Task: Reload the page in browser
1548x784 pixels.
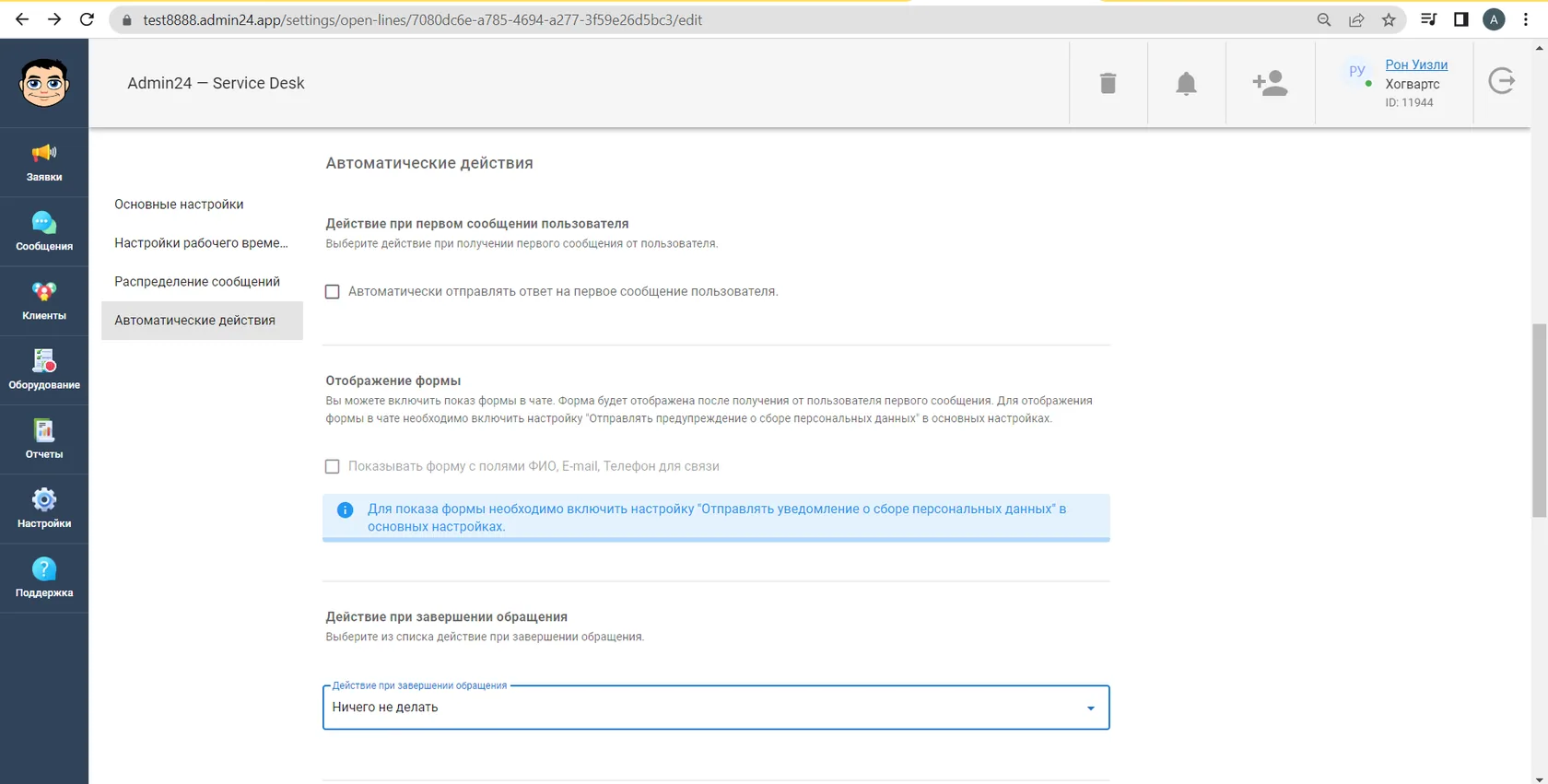Action: [87, 19]
